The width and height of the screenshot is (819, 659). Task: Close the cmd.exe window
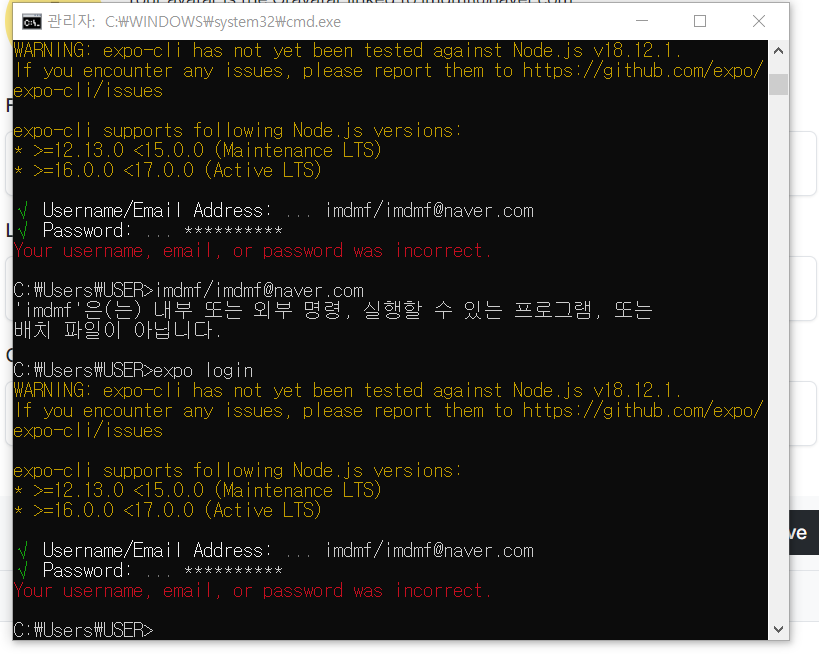759,21
